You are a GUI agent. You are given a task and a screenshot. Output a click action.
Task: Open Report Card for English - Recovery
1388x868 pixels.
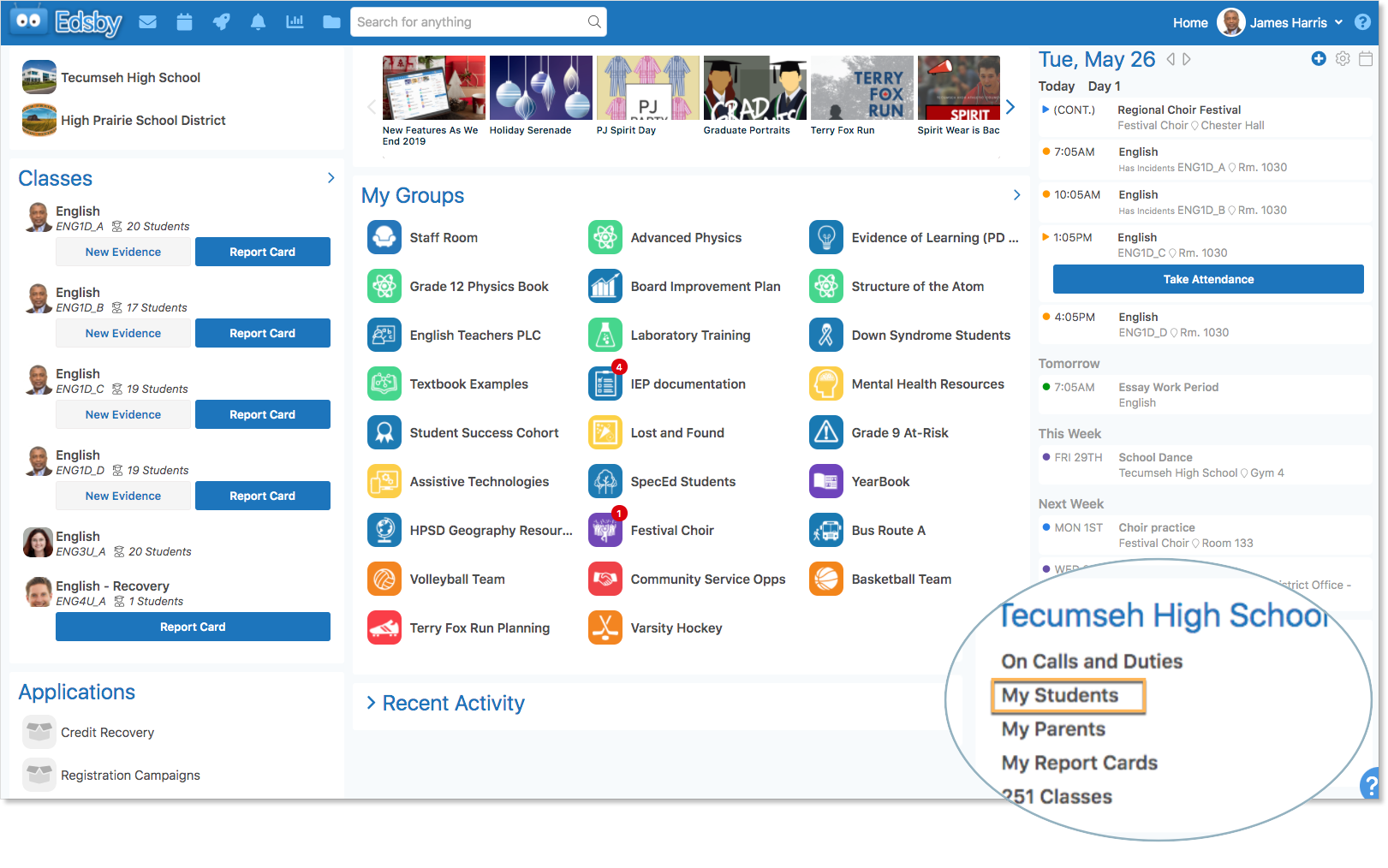(x=193, y=627)
